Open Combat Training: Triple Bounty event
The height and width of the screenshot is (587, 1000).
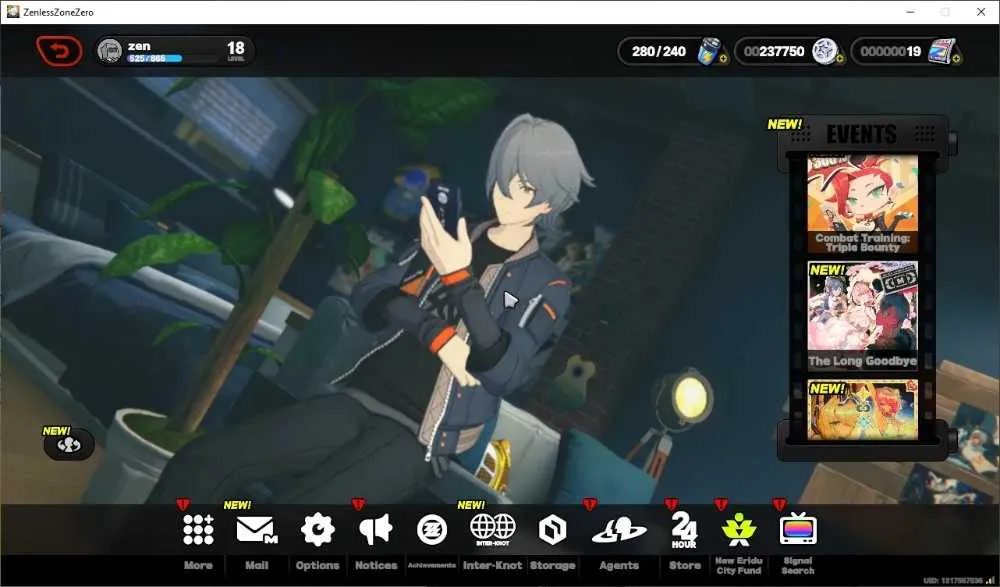(x=862, y=204)
